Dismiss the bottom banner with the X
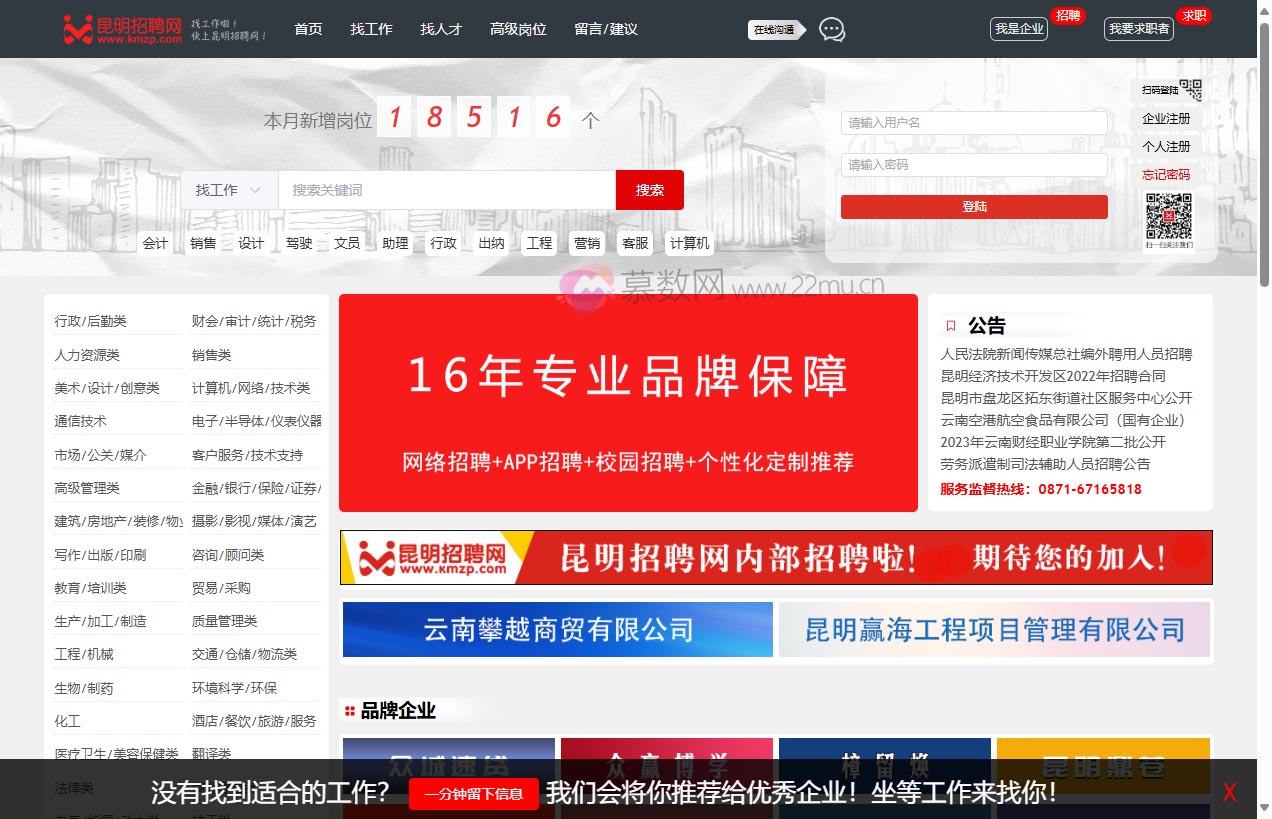This screenshot has width=1272, height=819. pyautogui.click(x=1229, y=791)
